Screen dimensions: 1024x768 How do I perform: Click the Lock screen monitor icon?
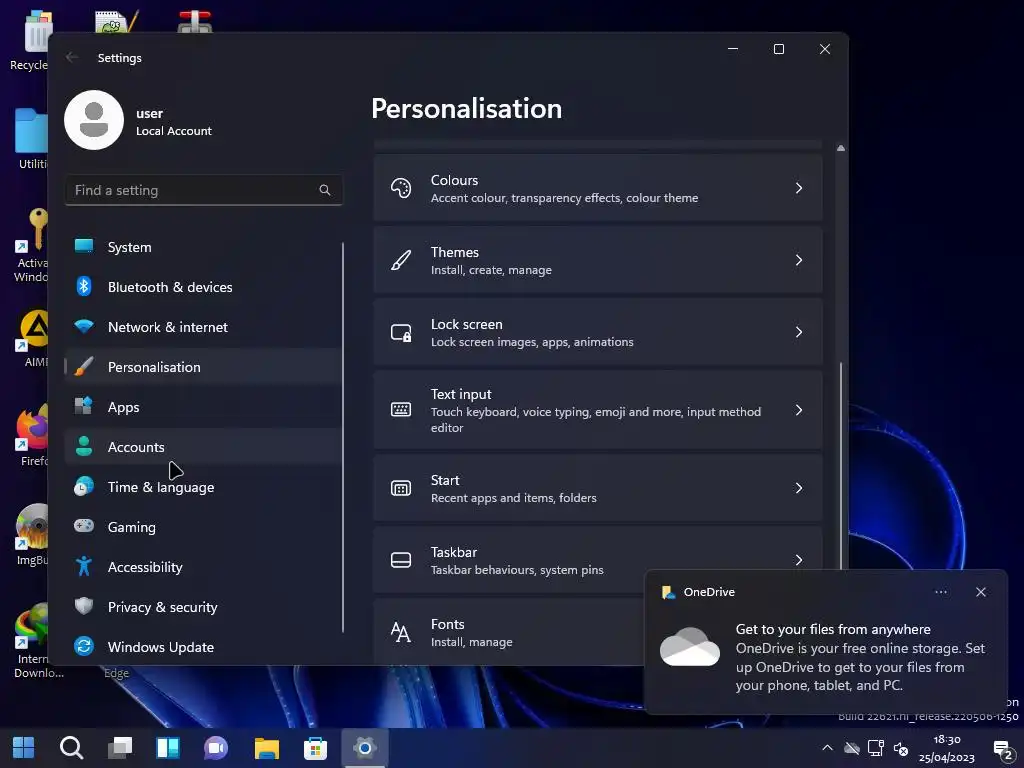pyautogui.click(x=401, y=332)
